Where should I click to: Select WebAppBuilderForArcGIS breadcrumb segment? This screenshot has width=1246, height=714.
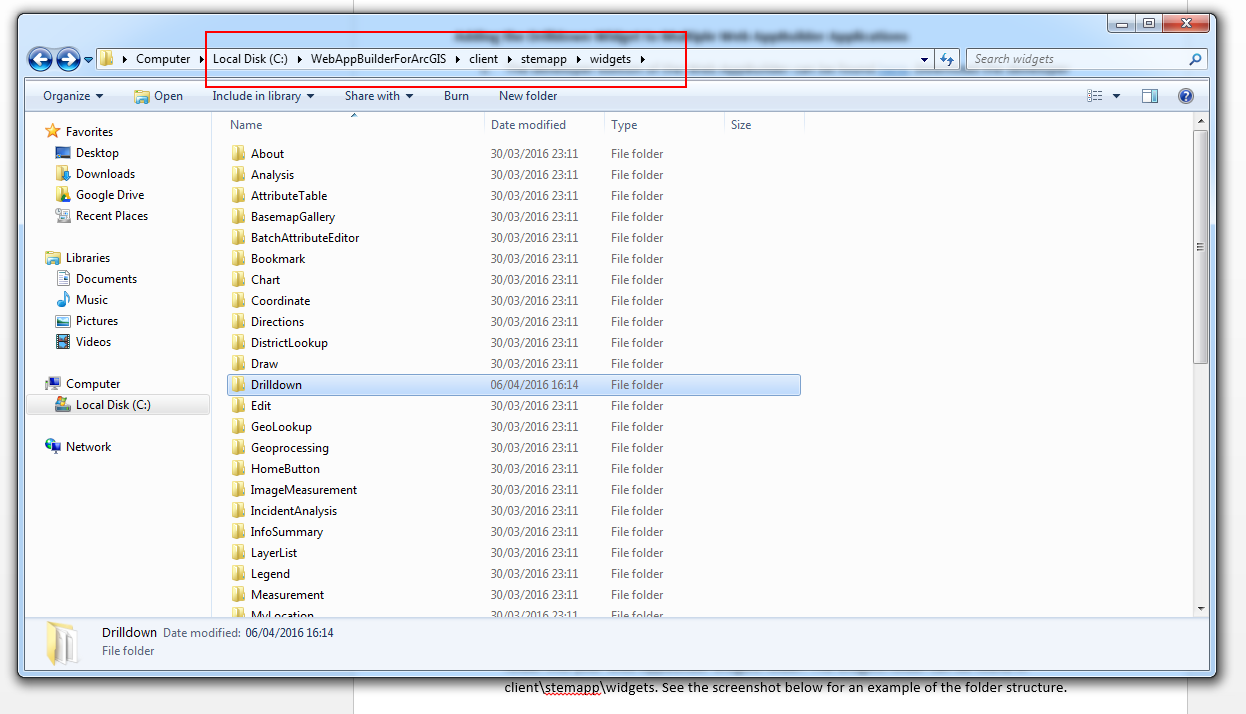pos(378,59)
